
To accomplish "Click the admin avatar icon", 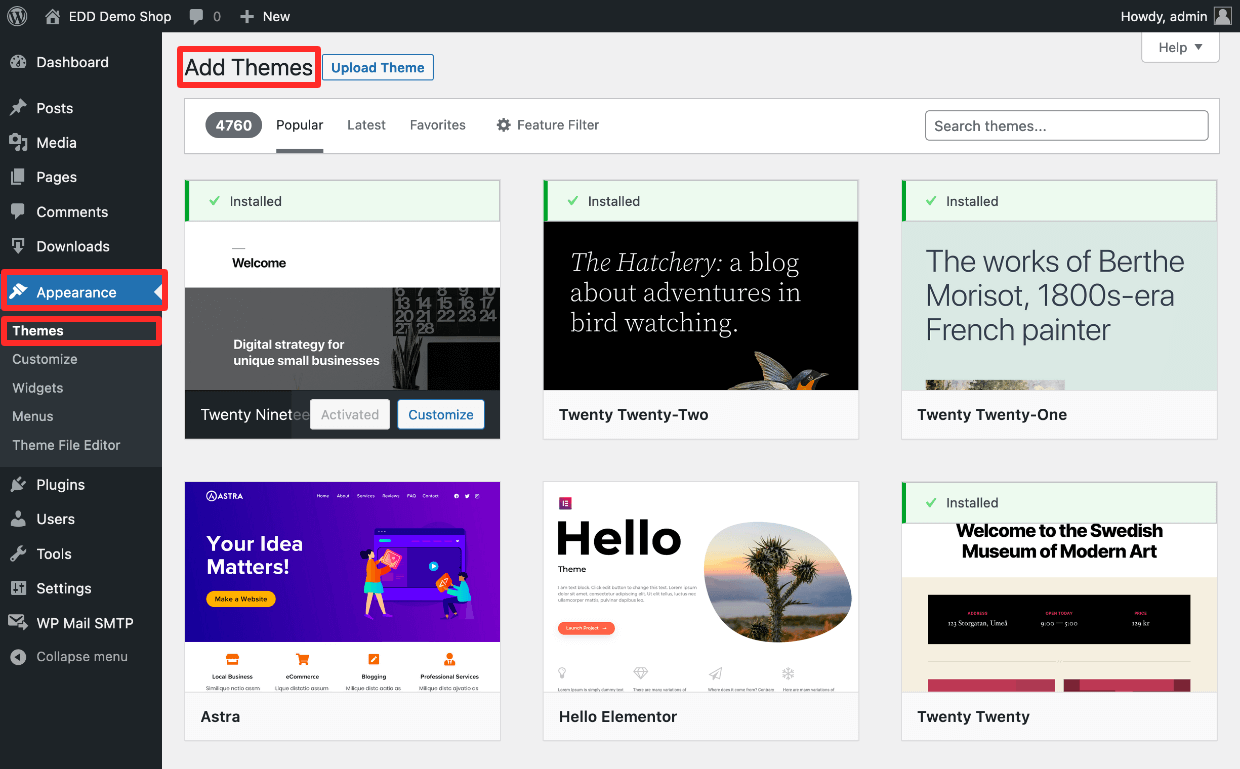I will coord(1222,16).
